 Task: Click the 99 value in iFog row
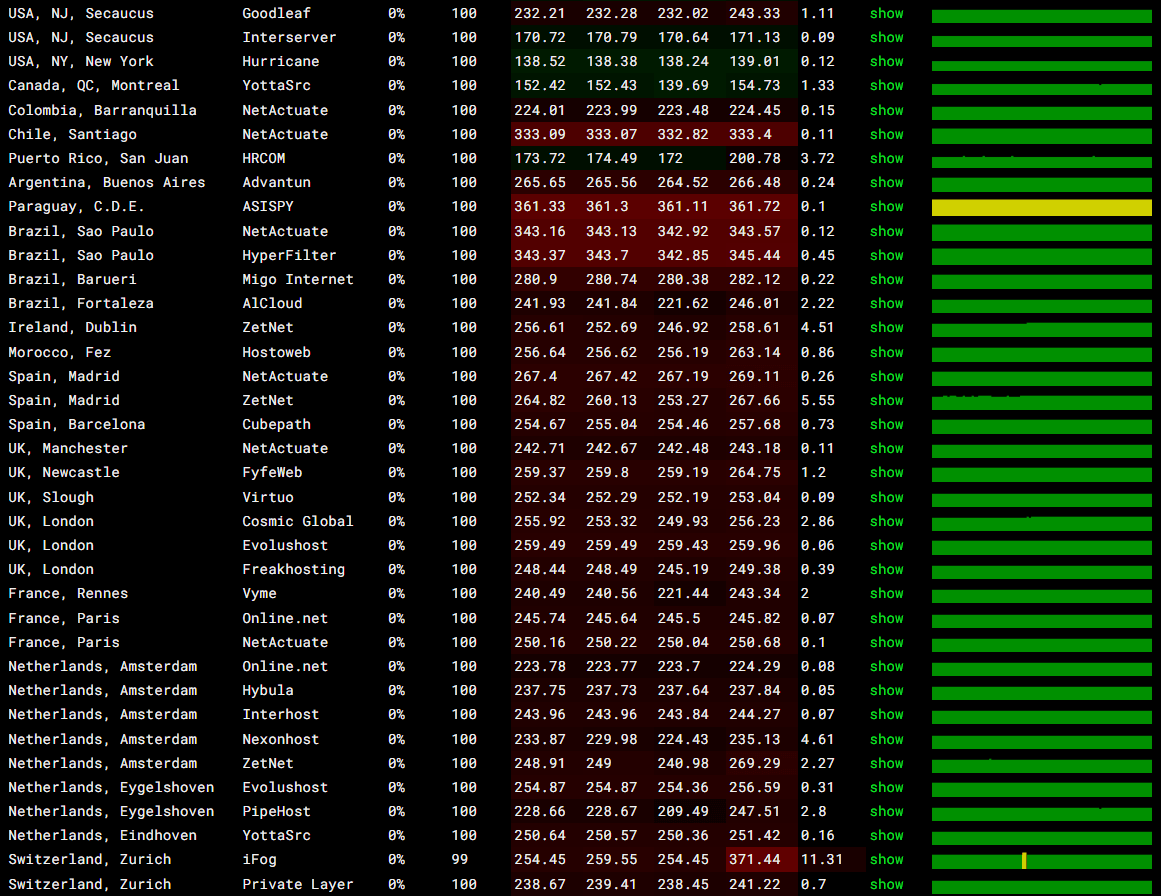point(460,860)
